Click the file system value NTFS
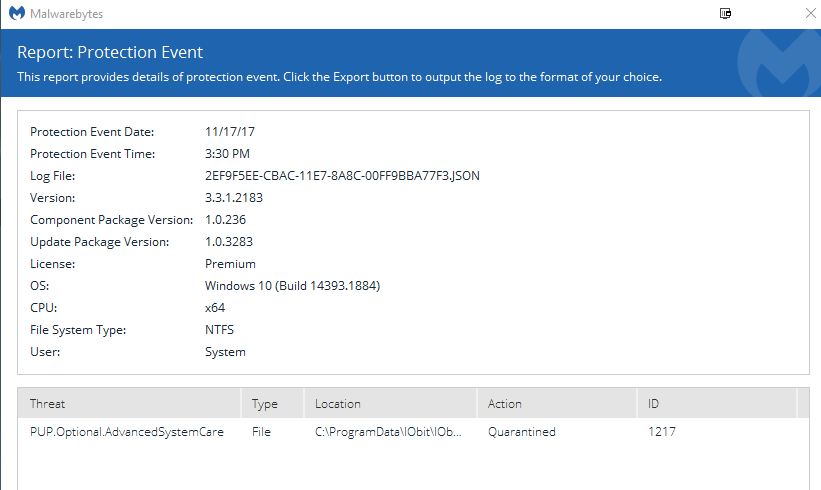 coord(219,330)
